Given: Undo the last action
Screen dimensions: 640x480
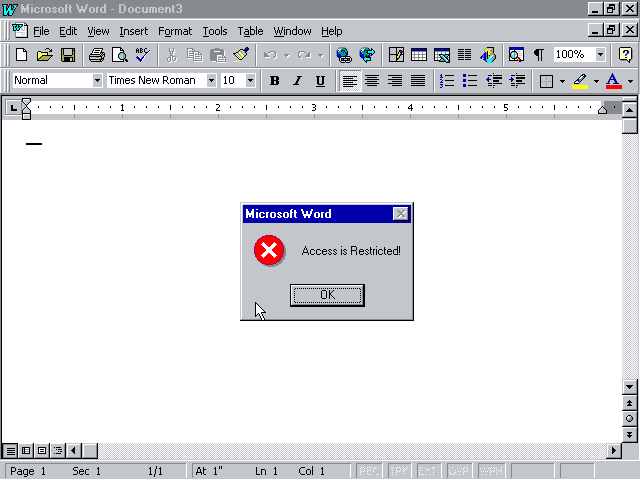Looking at the screenshot, I should tap(270, 55).
